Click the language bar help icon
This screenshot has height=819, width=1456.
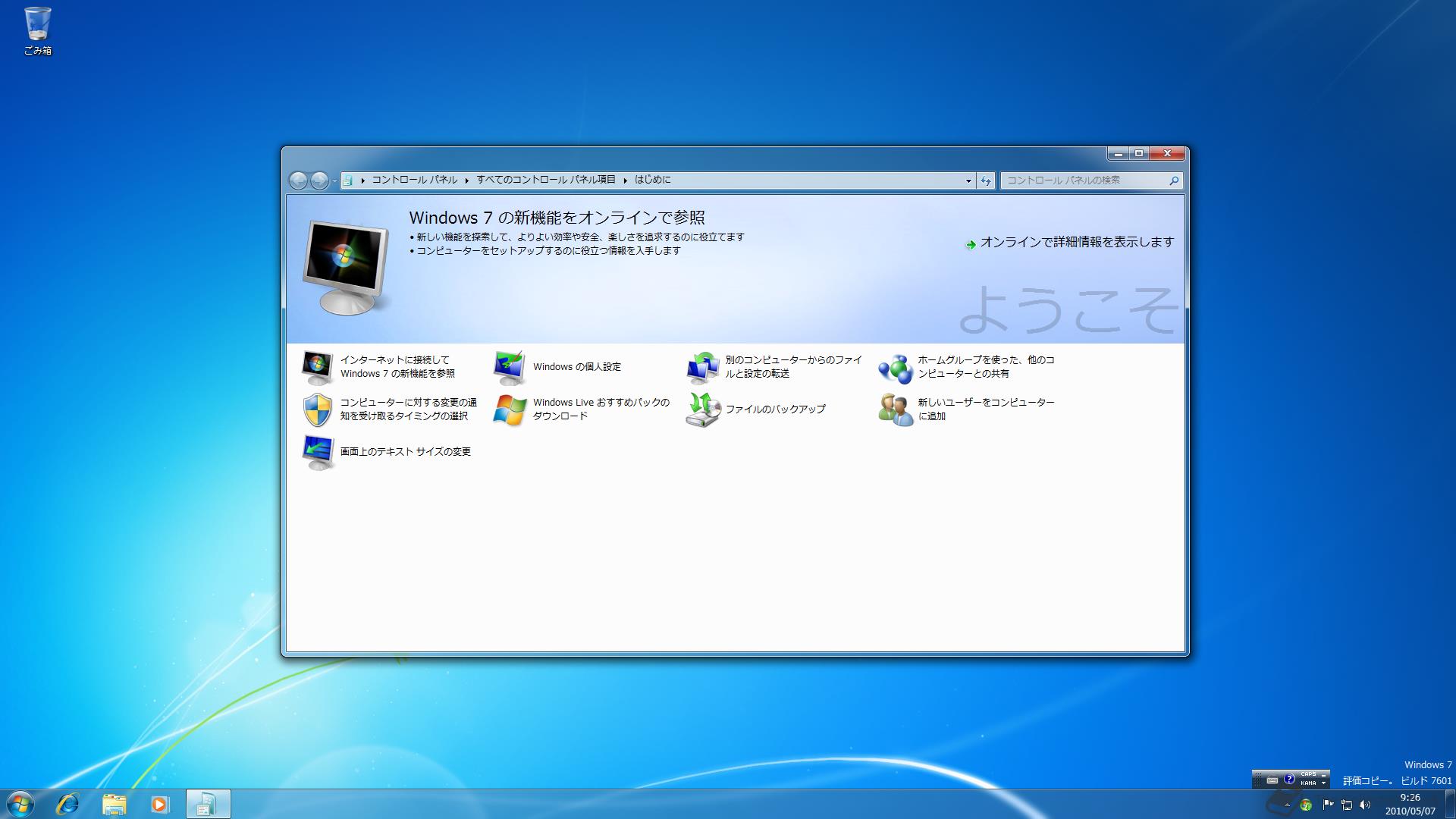click(1289, 779)
